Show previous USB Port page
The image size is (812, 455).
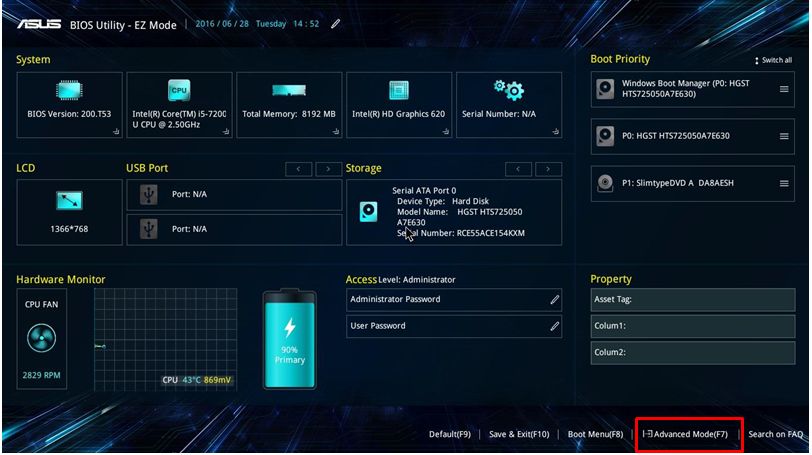tap(299, 169)
